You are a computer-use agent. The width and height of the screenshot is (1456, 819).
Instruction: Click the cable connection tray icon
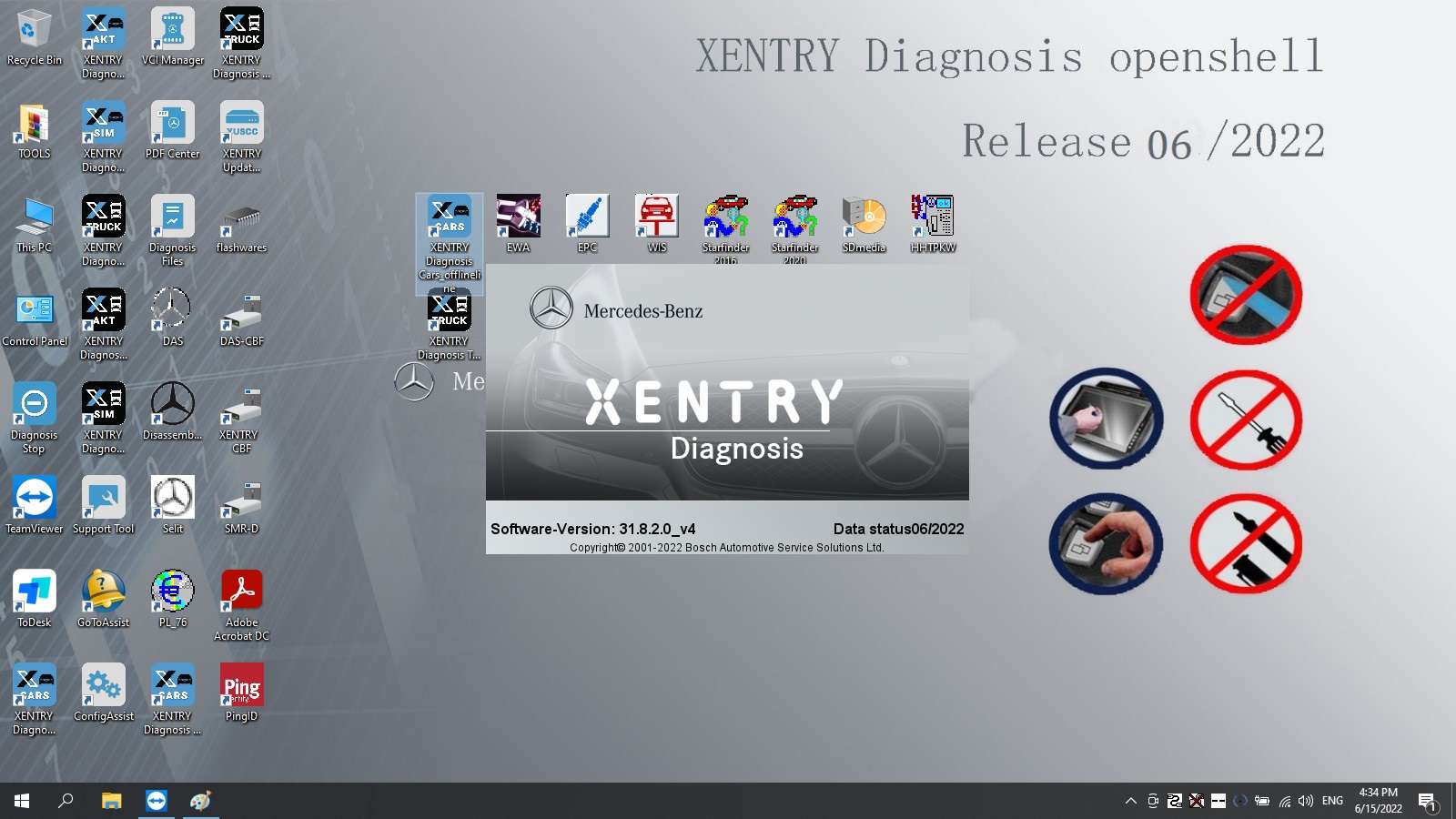(x=1175, y=801)
